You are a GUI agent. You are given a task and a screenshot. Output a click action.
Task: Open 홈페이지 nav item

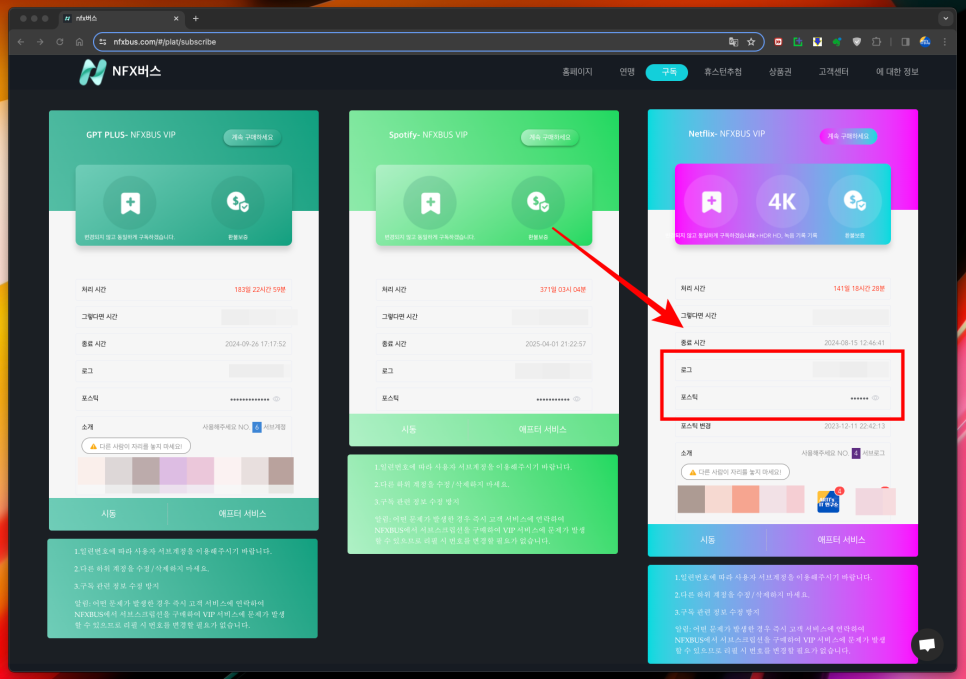tap(577, 72)
